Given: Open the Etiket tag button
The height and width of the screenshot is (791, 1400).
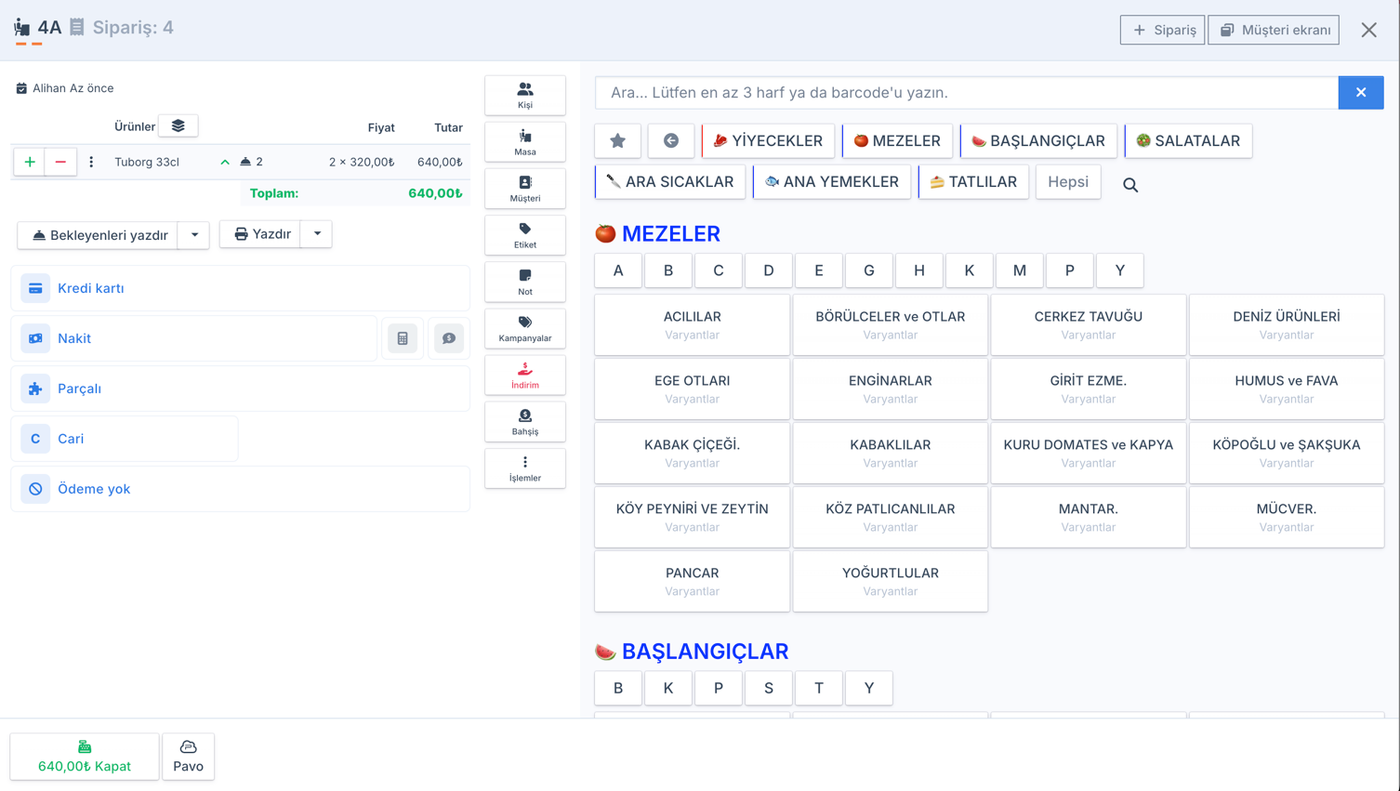Looking at the screenshot, I should click(525, 235).
